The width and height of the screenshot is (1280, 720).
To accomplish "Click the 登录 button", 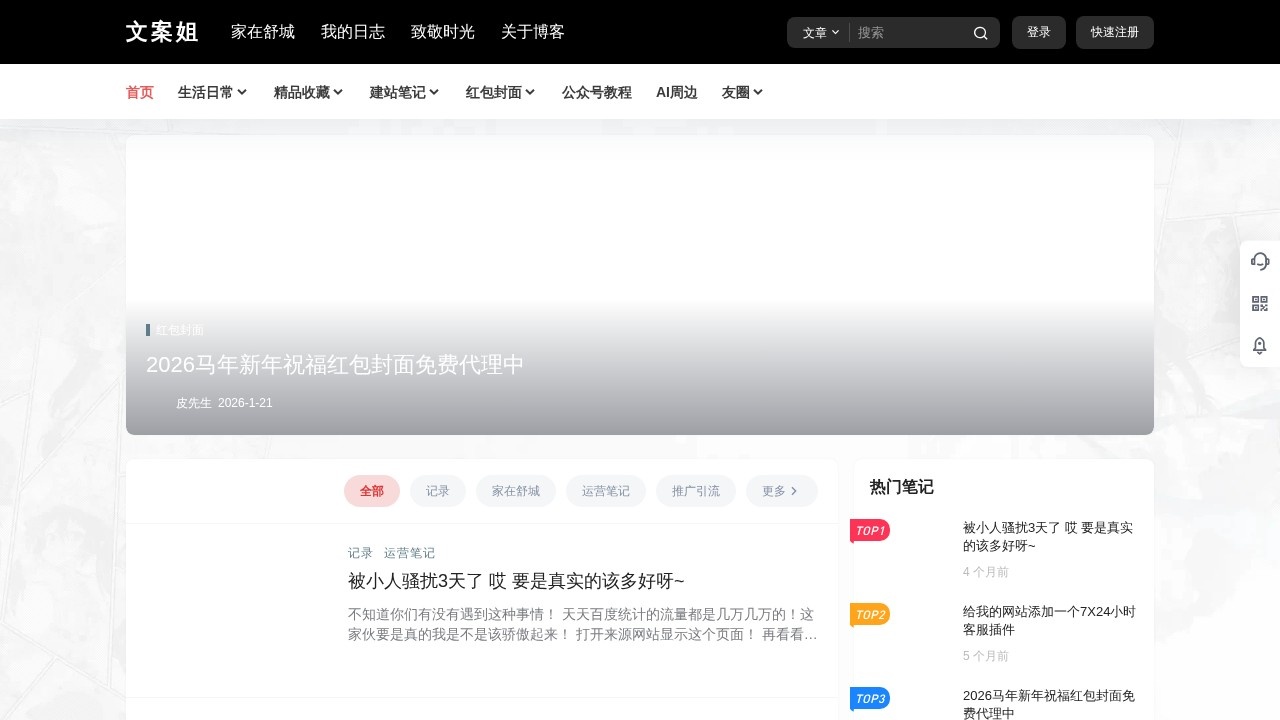I will pos(1039,32).
